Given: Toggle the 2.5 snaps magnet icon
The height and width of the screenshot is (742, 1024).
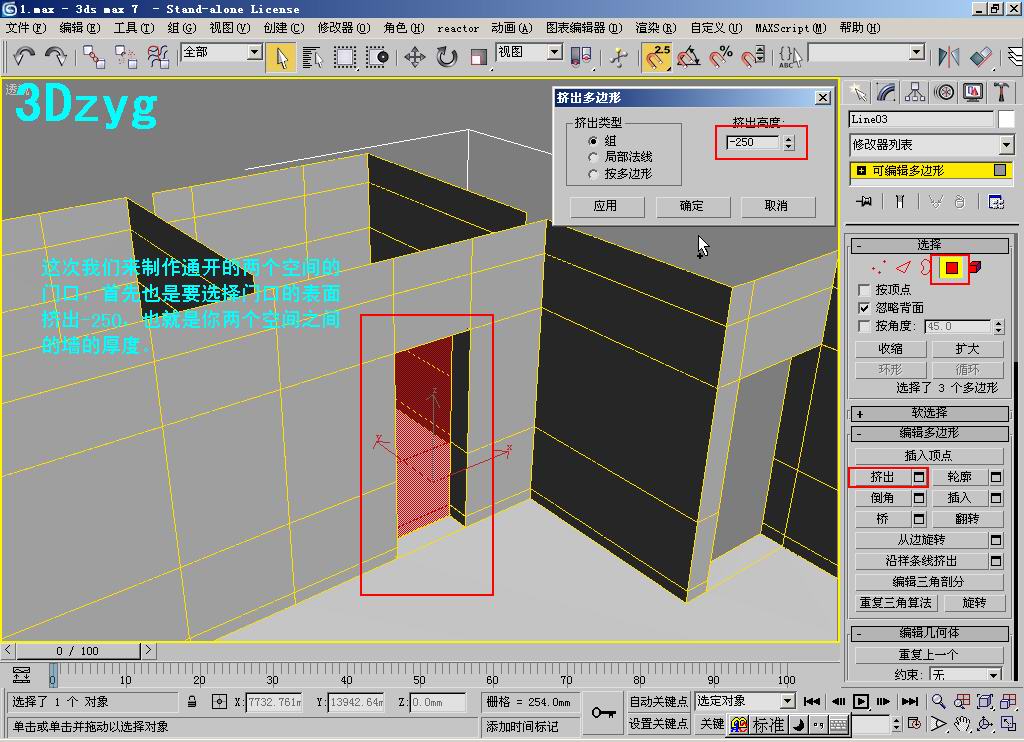Looking at the screenshot, I should (x=657, y=57).
